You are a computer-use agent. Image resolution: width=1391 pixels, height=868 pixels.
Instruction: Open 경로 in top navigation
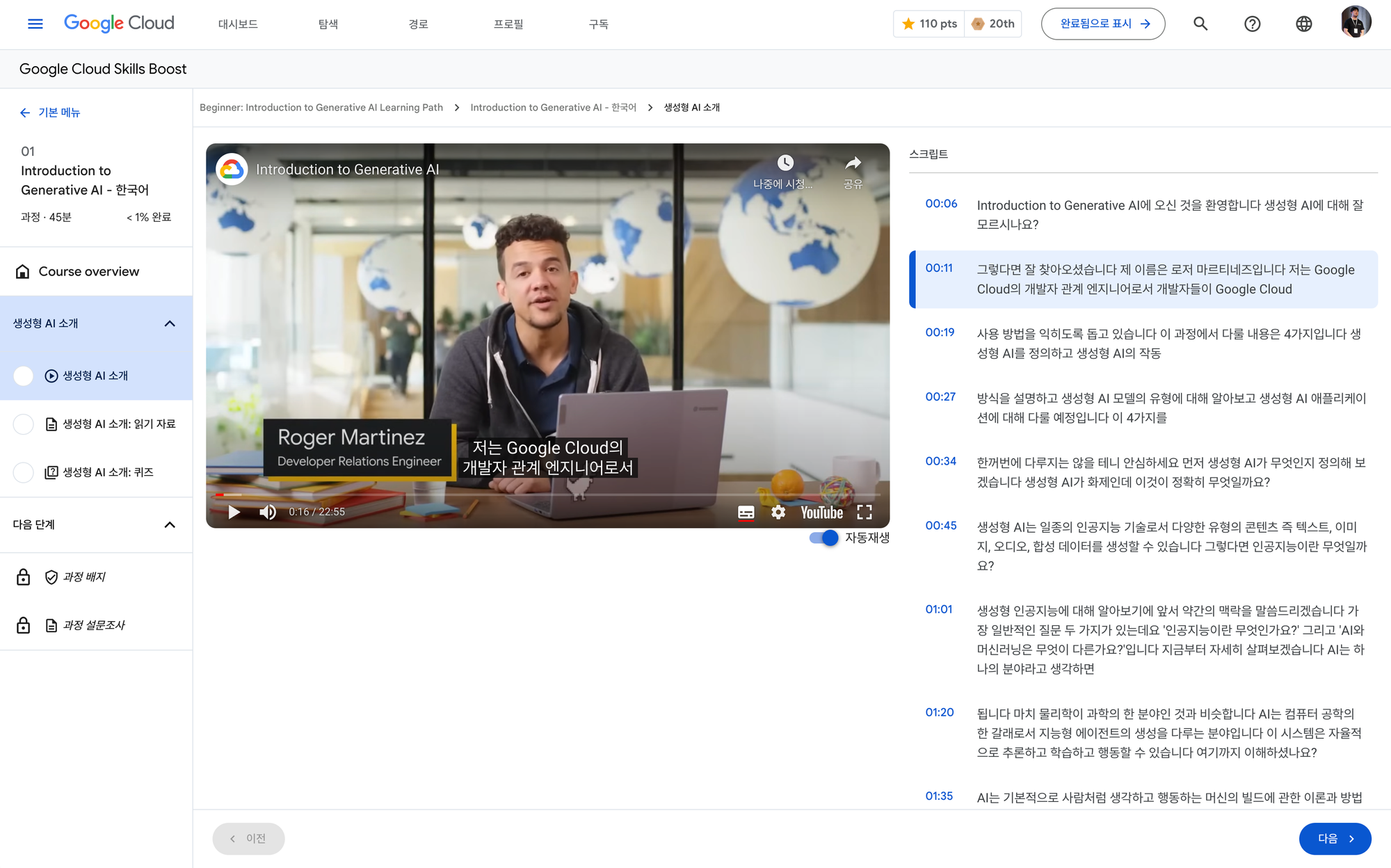[418, 24]
